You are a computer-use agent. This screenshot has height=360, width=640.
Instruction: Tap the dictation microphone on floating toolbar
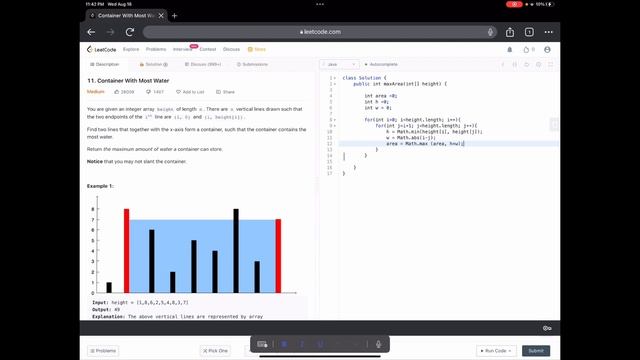tap(378, 344)
